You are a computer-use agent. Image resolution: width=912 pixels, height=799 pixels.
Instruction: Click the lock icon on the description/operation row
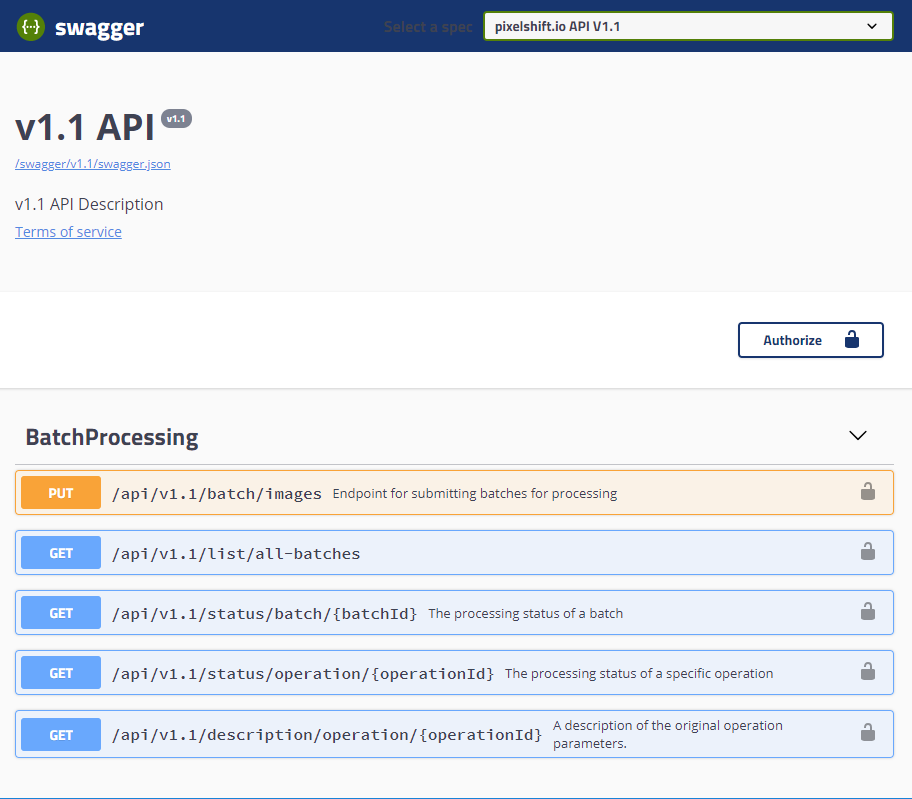tap(868, 732)
